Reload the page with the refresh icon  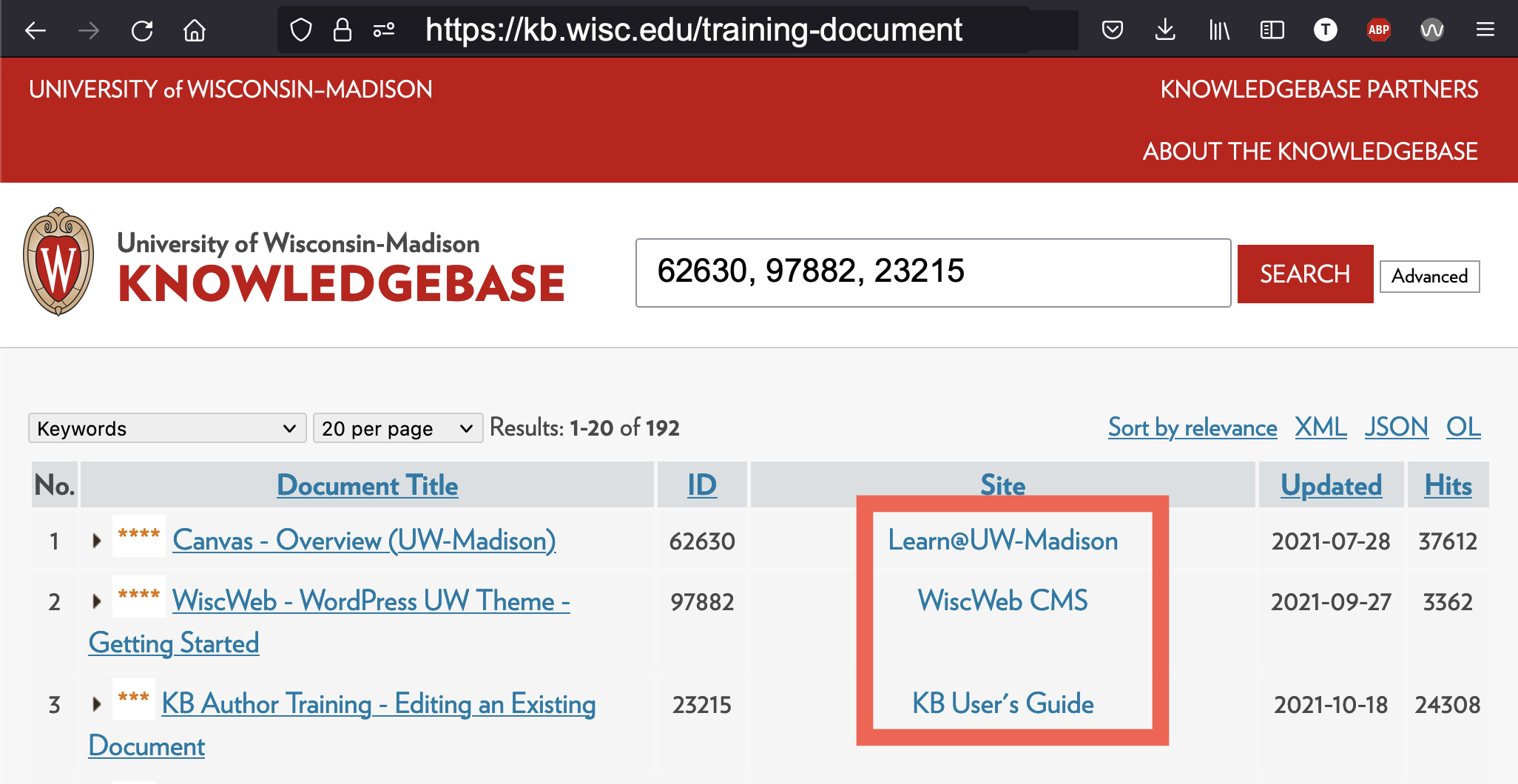tap(142, 30)
